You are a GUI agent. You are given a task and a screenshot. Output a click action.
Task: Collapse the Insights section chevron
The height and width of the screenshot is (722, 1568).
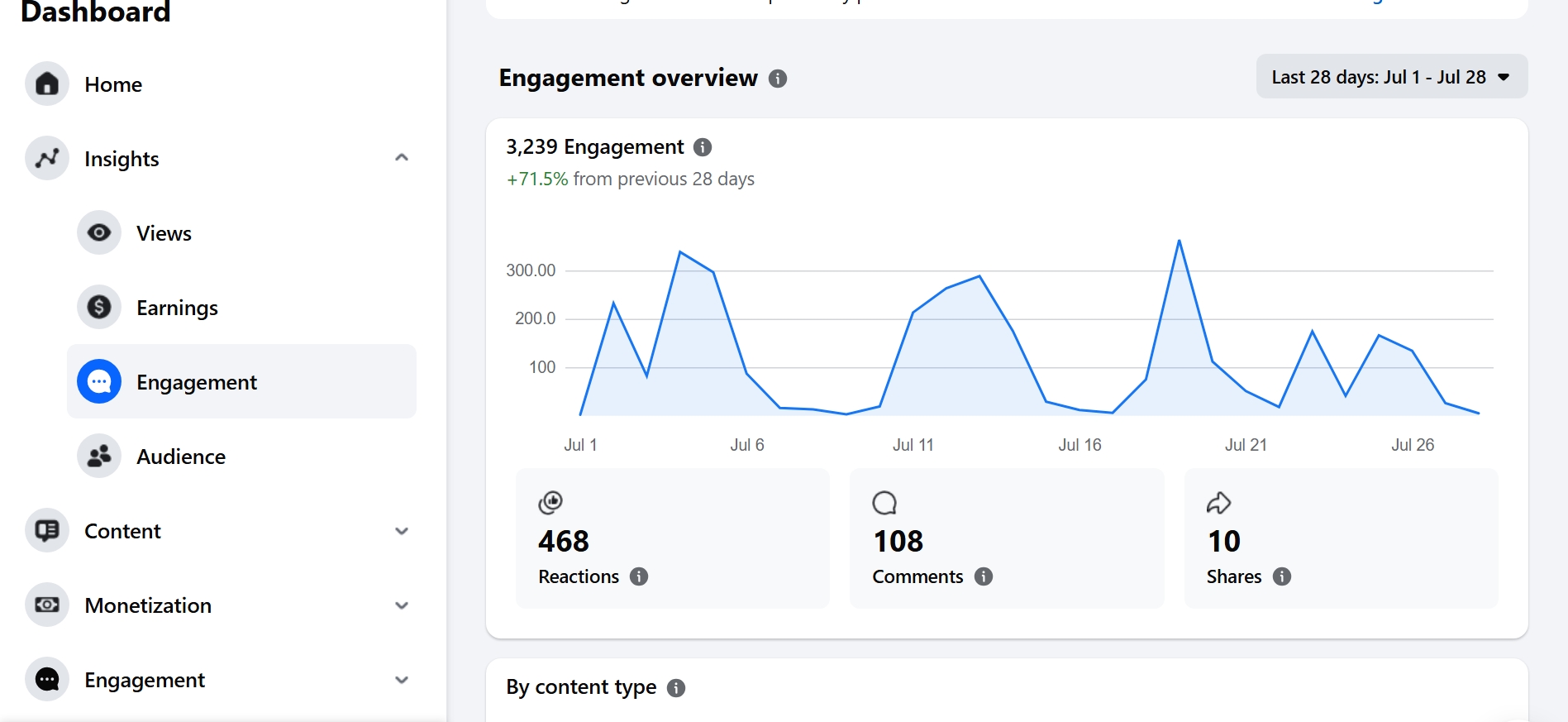402,158
